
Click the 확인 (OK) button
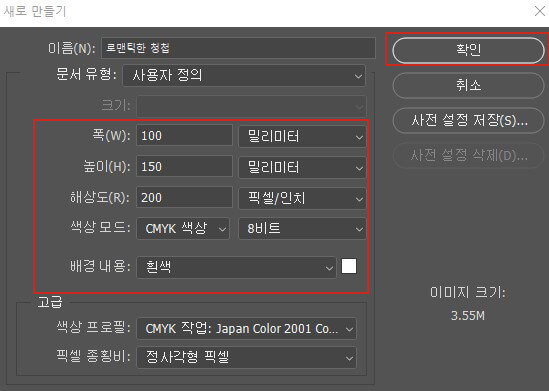468,50
